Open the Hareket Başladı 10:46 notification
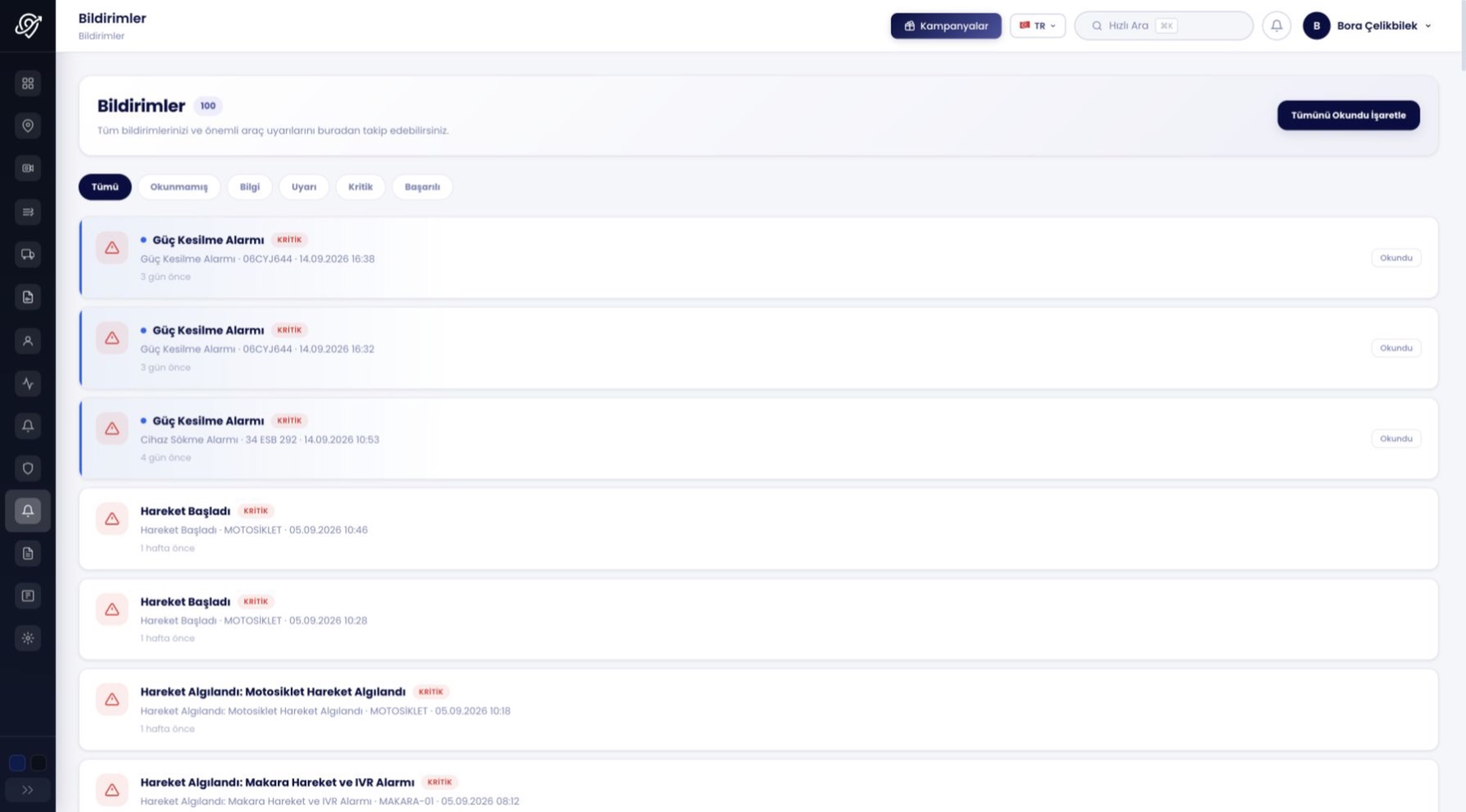 tap(758, 529)
